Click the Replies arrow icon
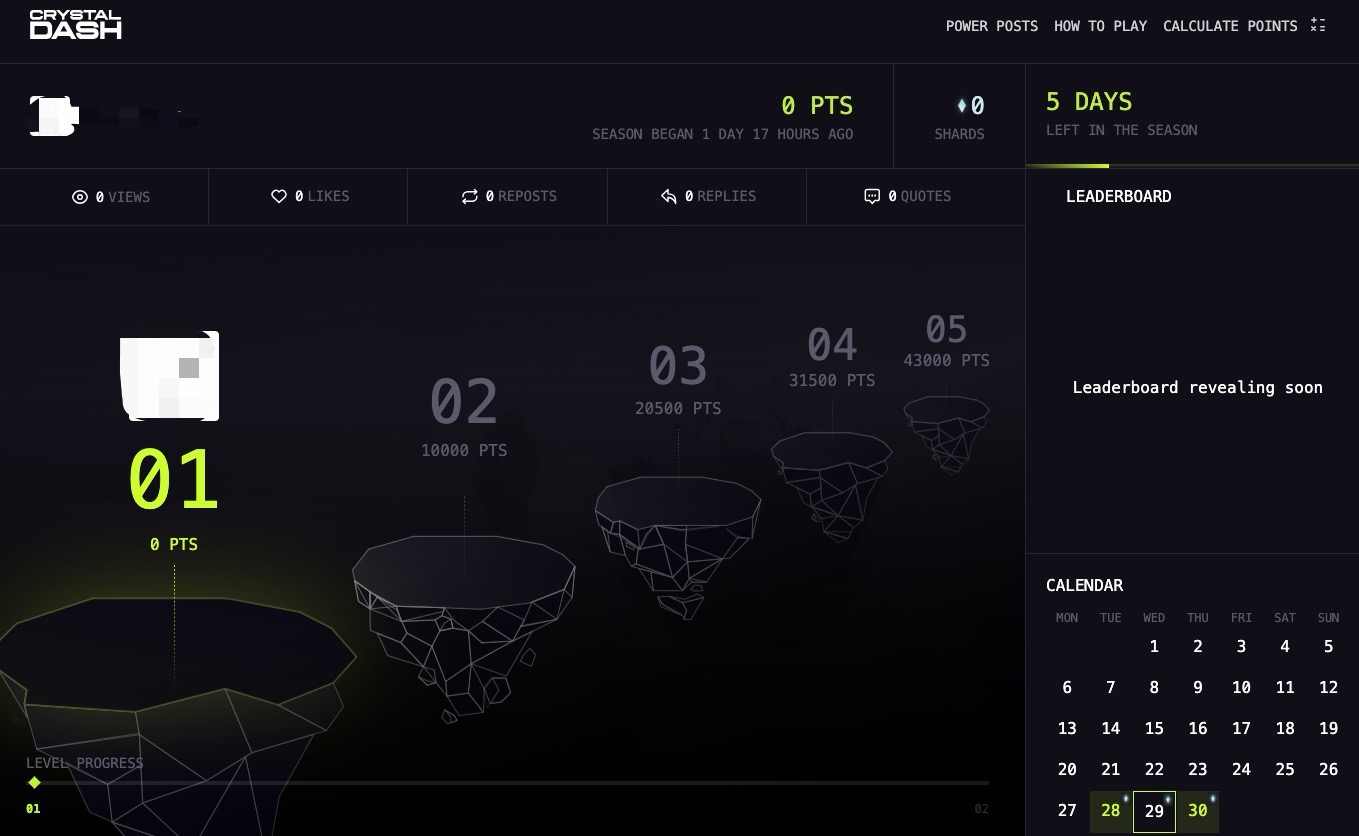Viewport: 1359px width, 836px height. click(669, 196)
